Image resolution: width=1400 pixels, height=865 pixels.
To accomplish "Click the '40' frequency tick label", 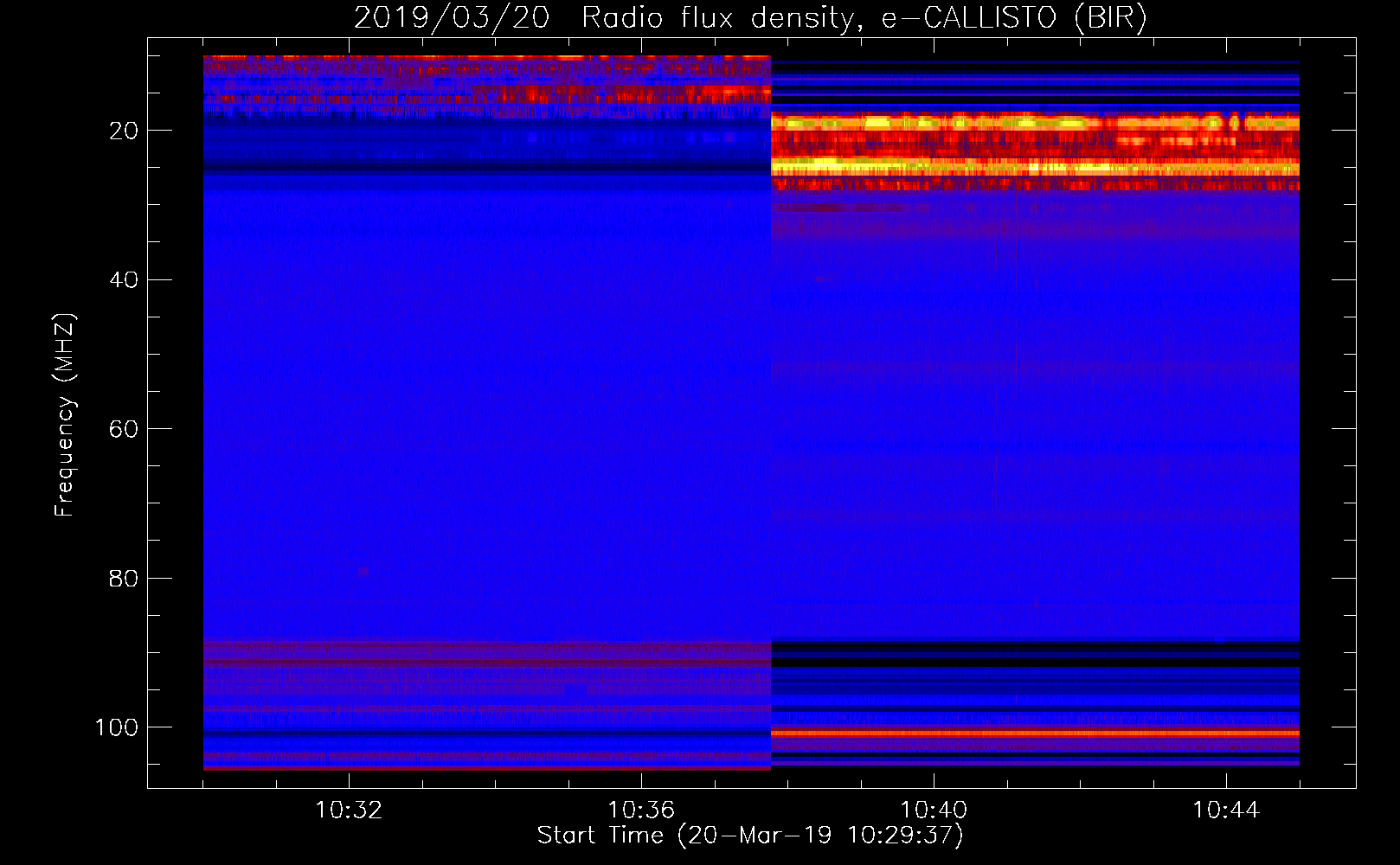I will click(x=124, y=279).
